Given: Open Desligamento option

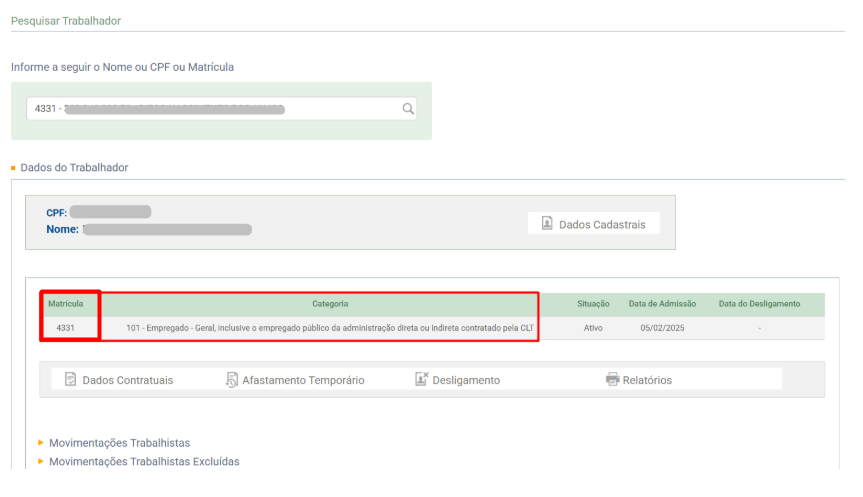Looking at the screenshot, I should 457,380.
